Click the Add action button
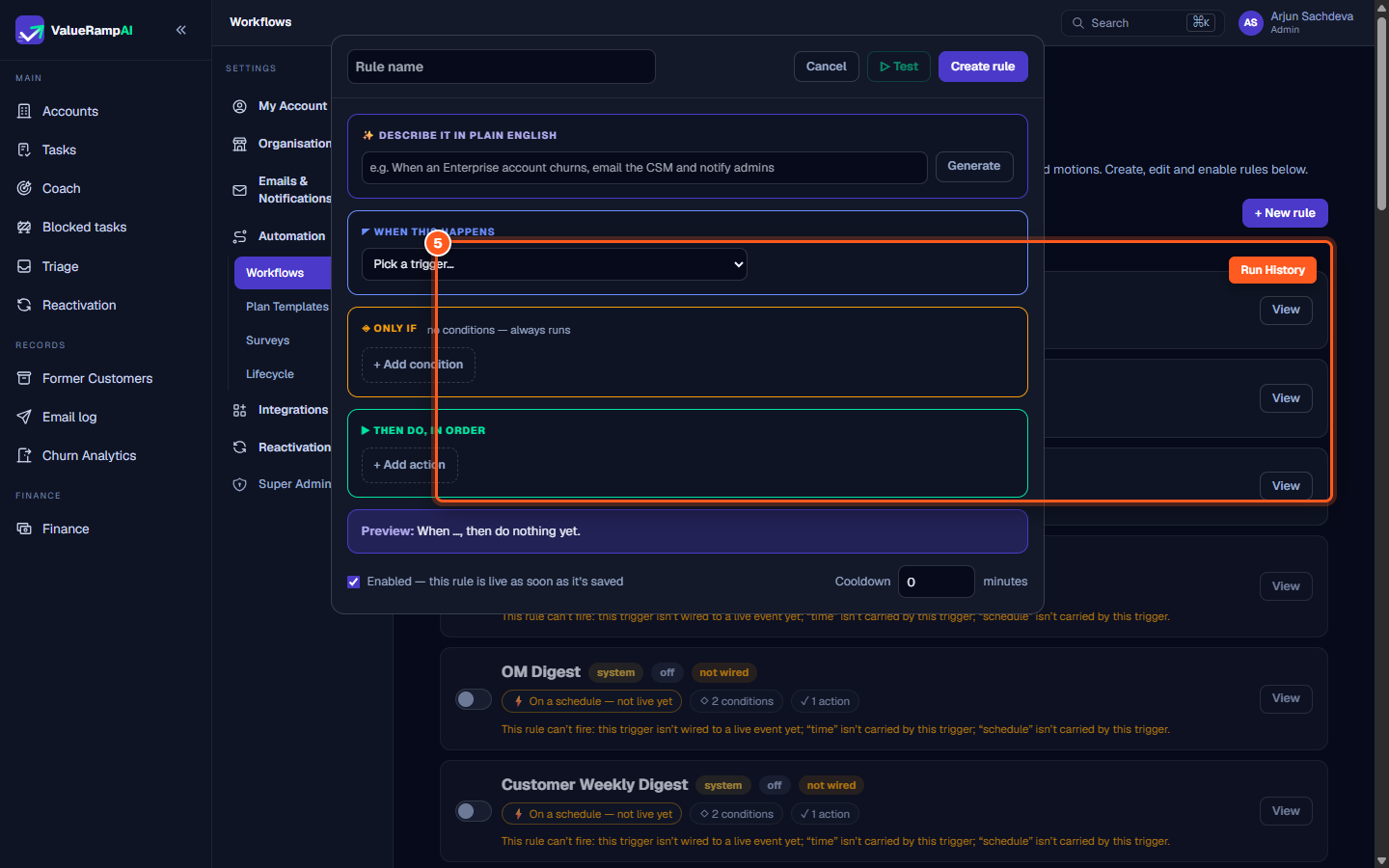This screenshot has height=868, width=1389. tap(410, 465)
